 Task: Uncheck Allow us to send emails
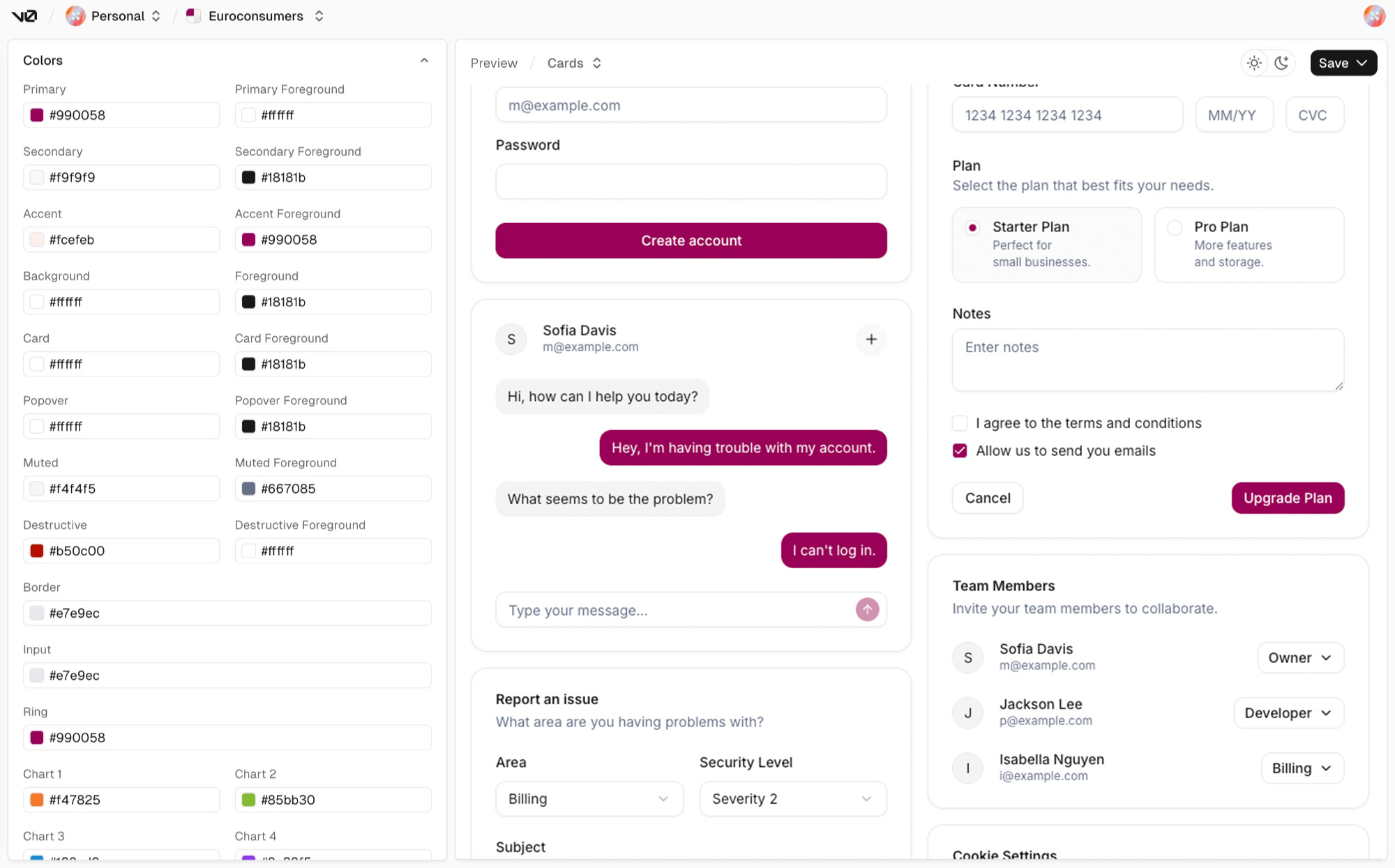click(x=960, y=451)
